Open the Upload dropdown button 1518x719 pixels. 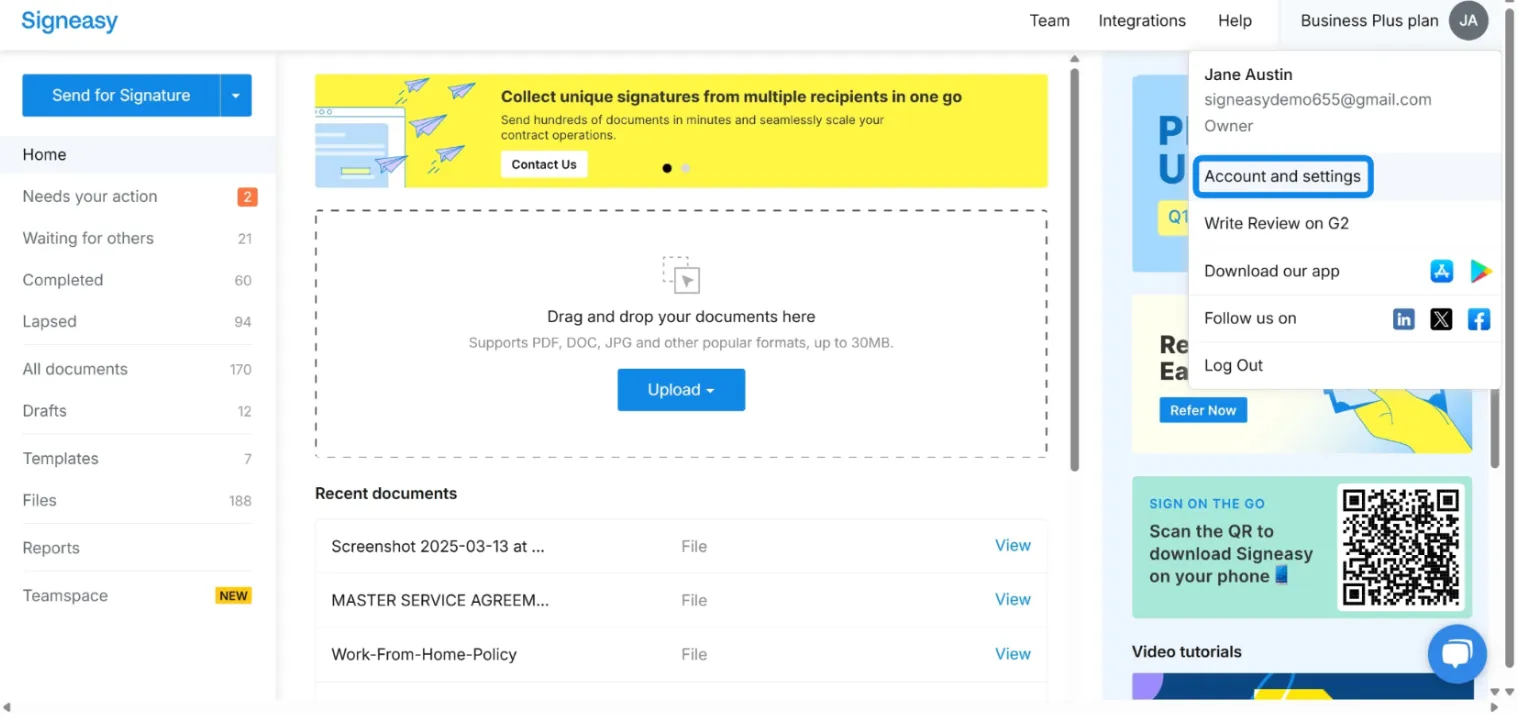pyautogui.click(x=681, y=390)
